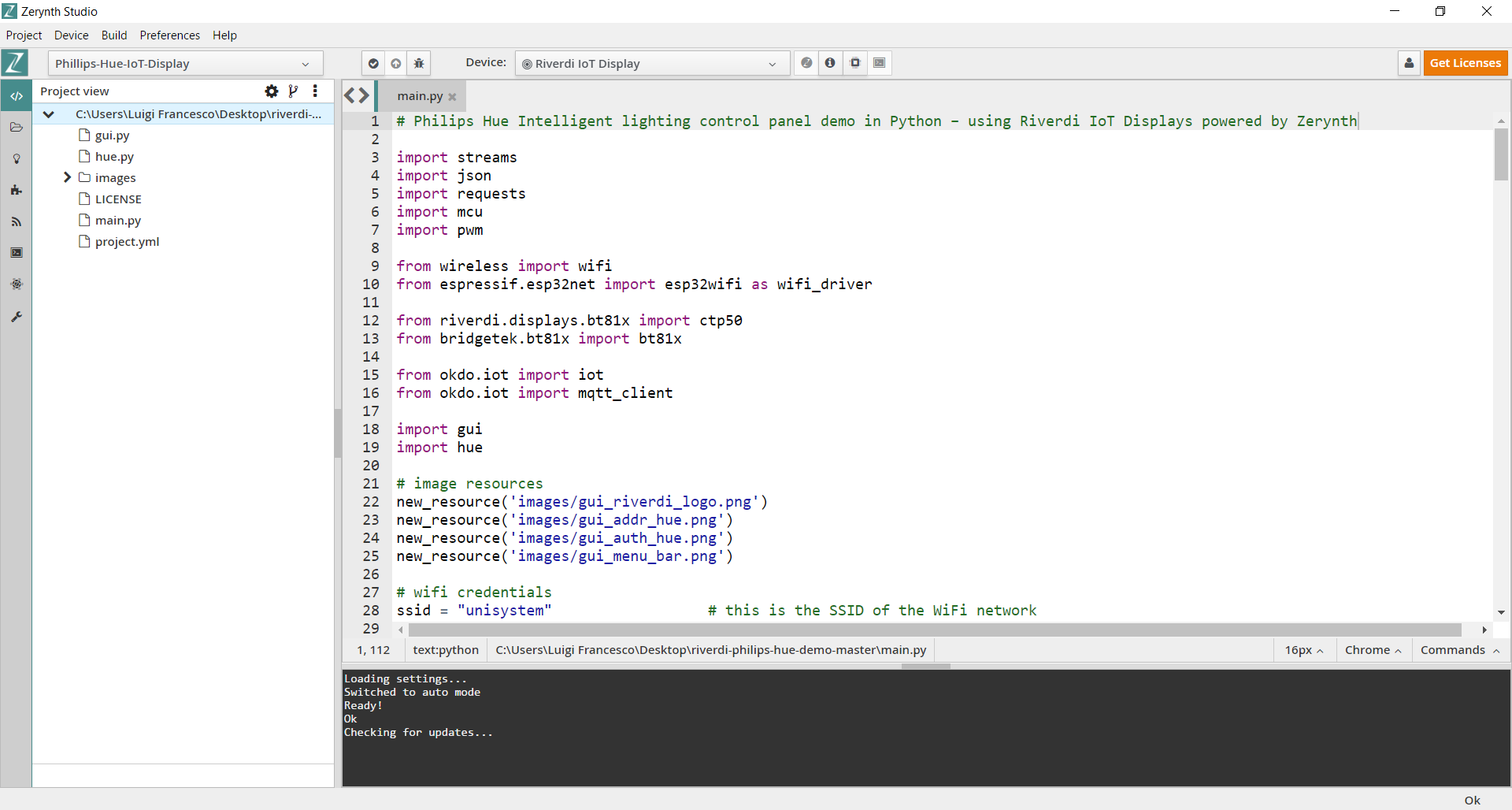Open the Help menu
This screenshot has width=1512, height=810.
[x=224, y=35]
